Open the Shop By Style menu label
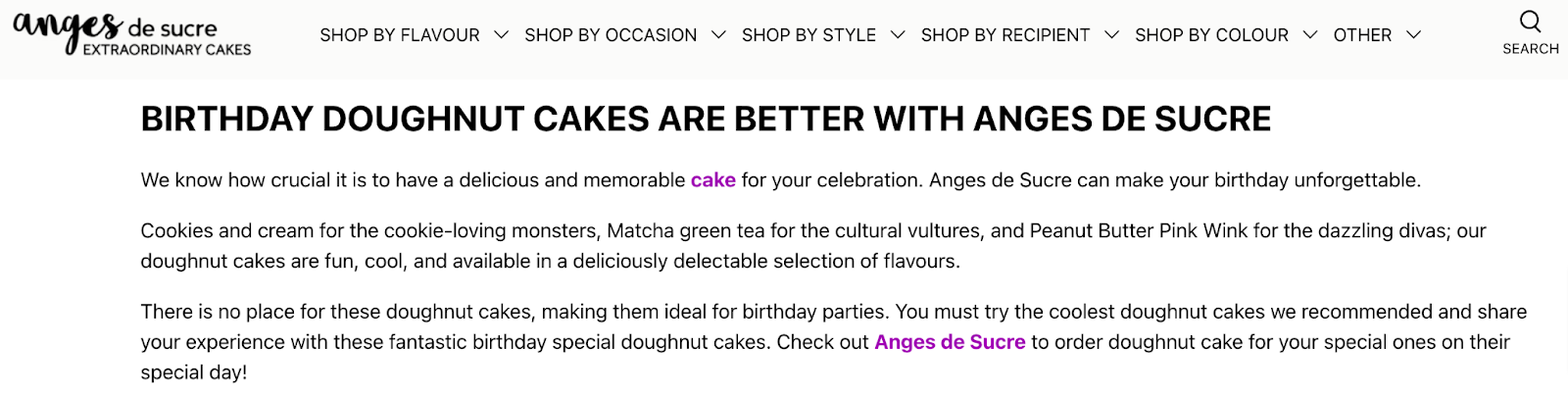Screen dimensions: 1568x395 808,35
